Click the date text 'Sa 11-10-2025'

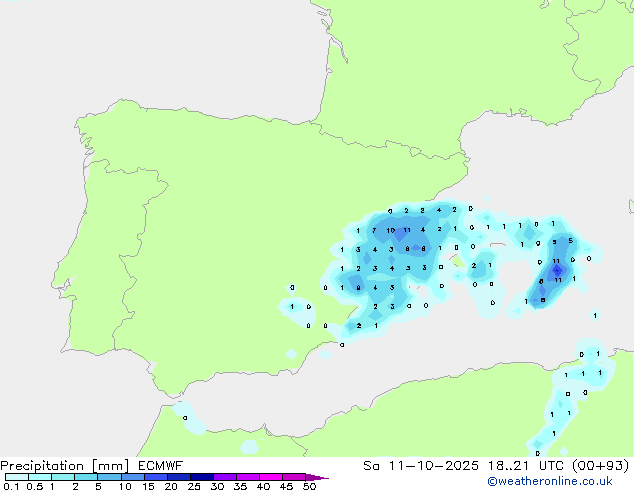(421, 466)
